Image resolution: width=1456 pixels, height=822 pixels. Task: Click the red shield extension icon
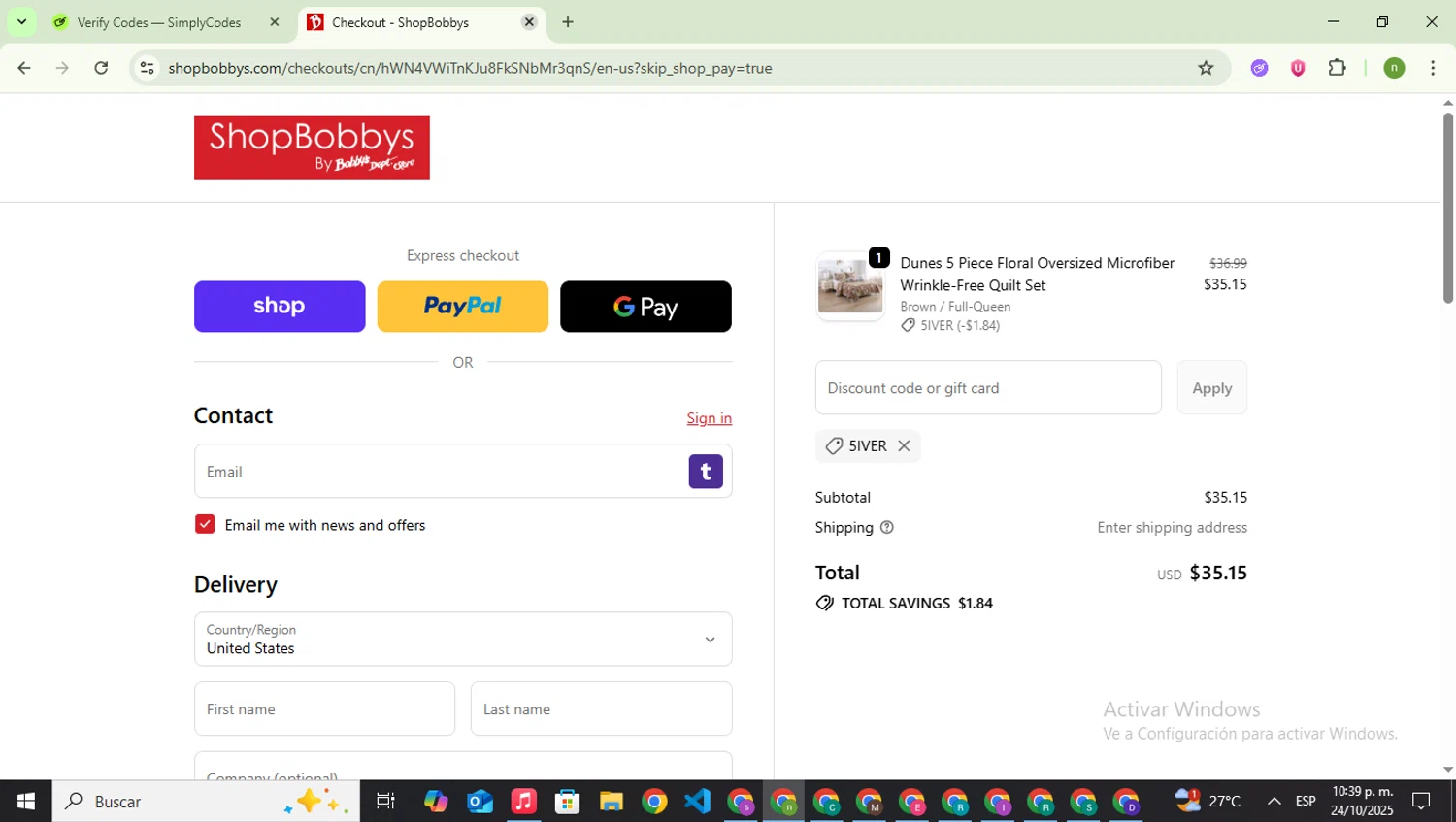[1298, 68]
